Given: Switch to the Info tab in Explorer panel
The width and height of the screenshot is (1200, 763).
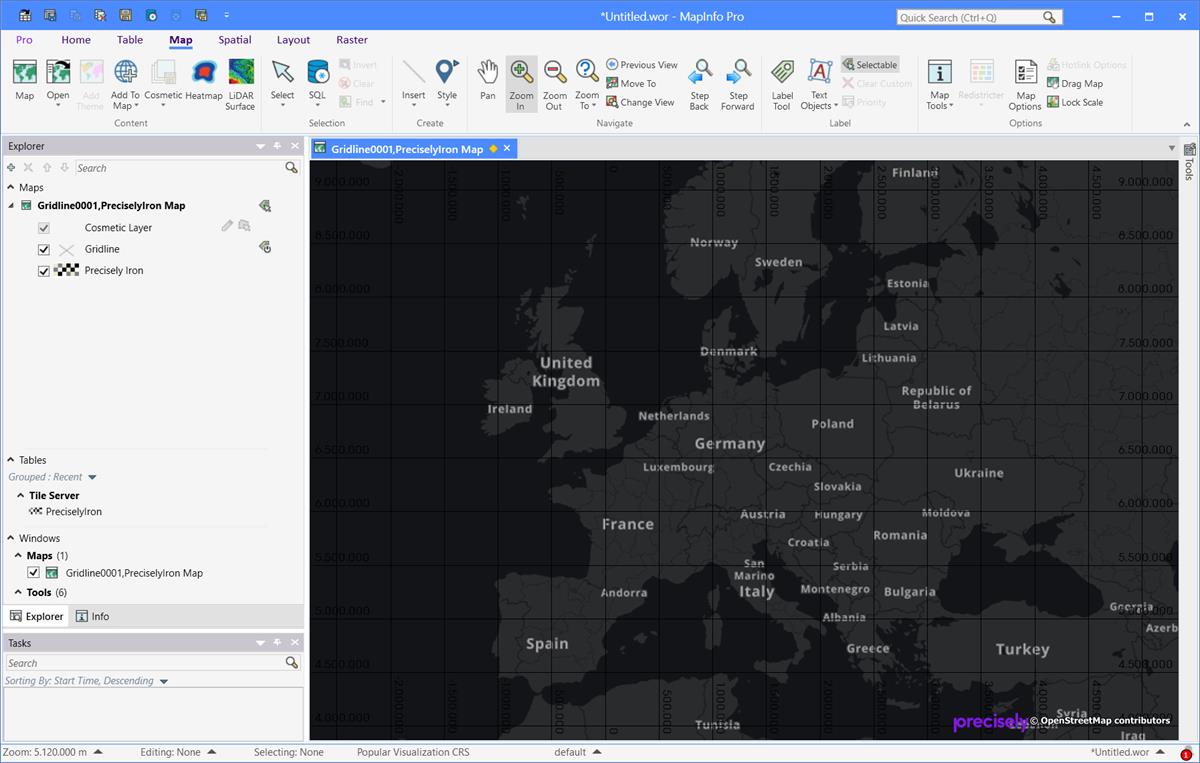Looking at the screenshot, I should click(92, 616).
